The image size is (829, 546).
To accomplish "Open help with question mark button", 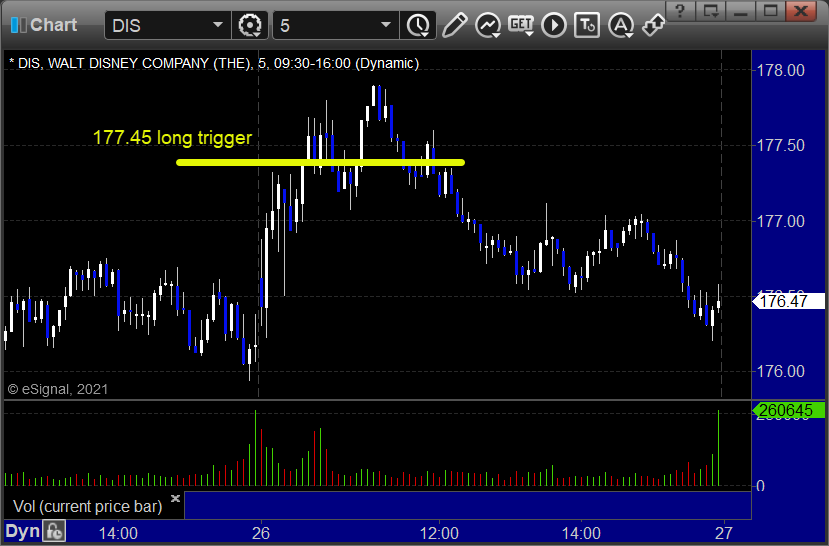I will tap(680, 11).
